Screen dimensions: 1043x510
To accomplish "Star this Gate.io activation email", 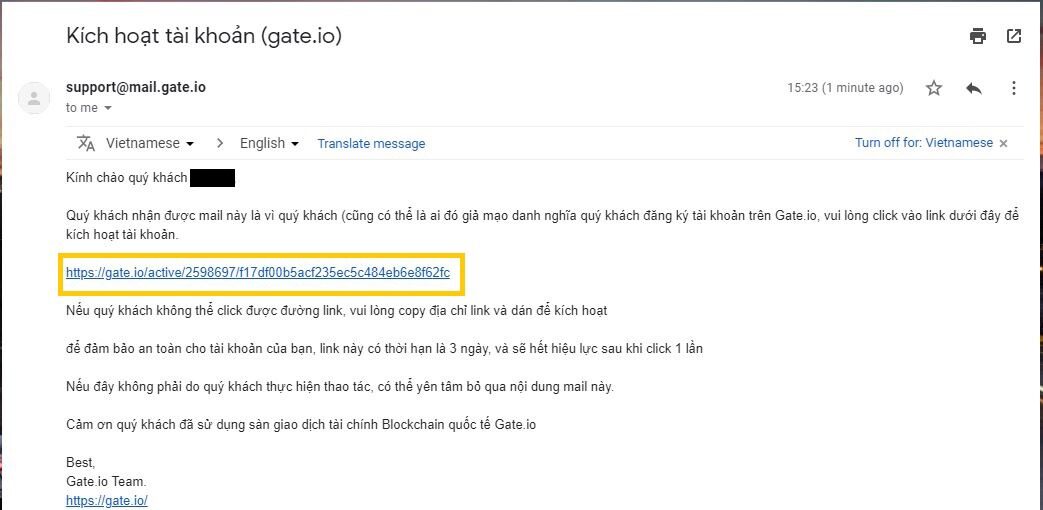I will [x=934, y=88].
